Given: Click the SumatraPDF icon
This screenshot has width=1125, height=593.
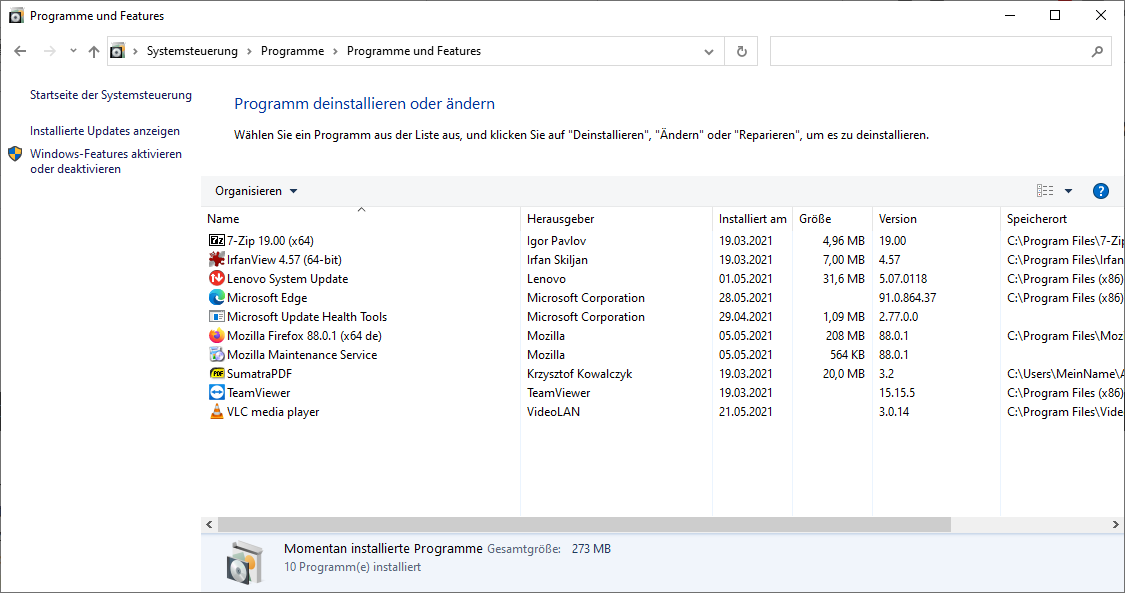Looking at the screenshot, I should (x=217, y=374).
